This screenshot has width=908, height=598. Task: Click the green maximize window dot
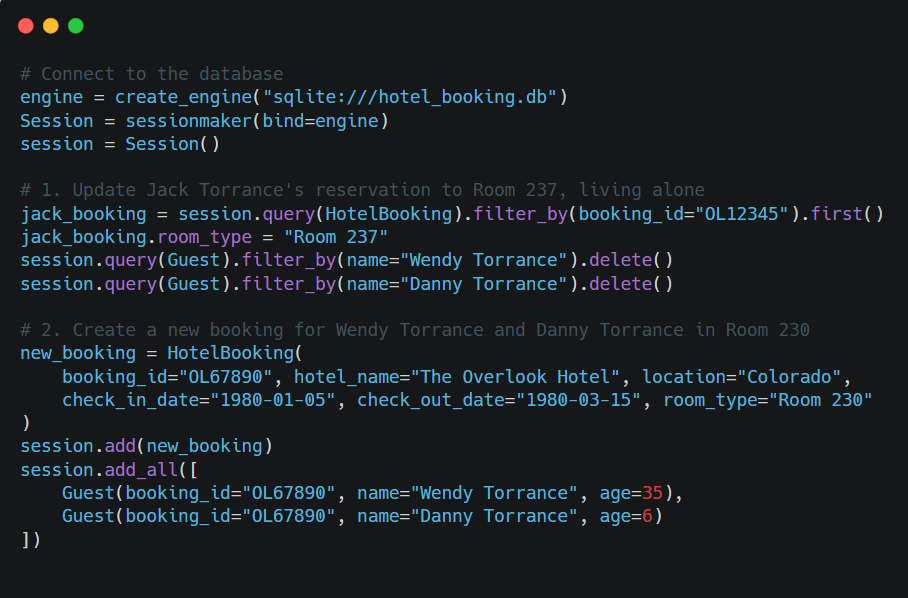76,26
